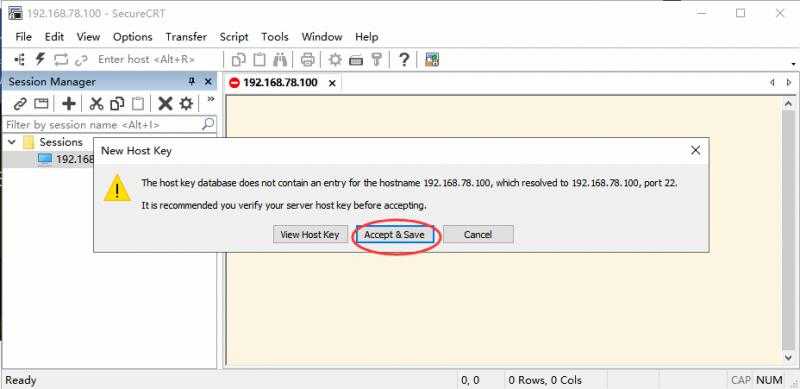The height and width of the screenshot is (389, 800).
Task: Open the File menu
Action: coord(23,37)
